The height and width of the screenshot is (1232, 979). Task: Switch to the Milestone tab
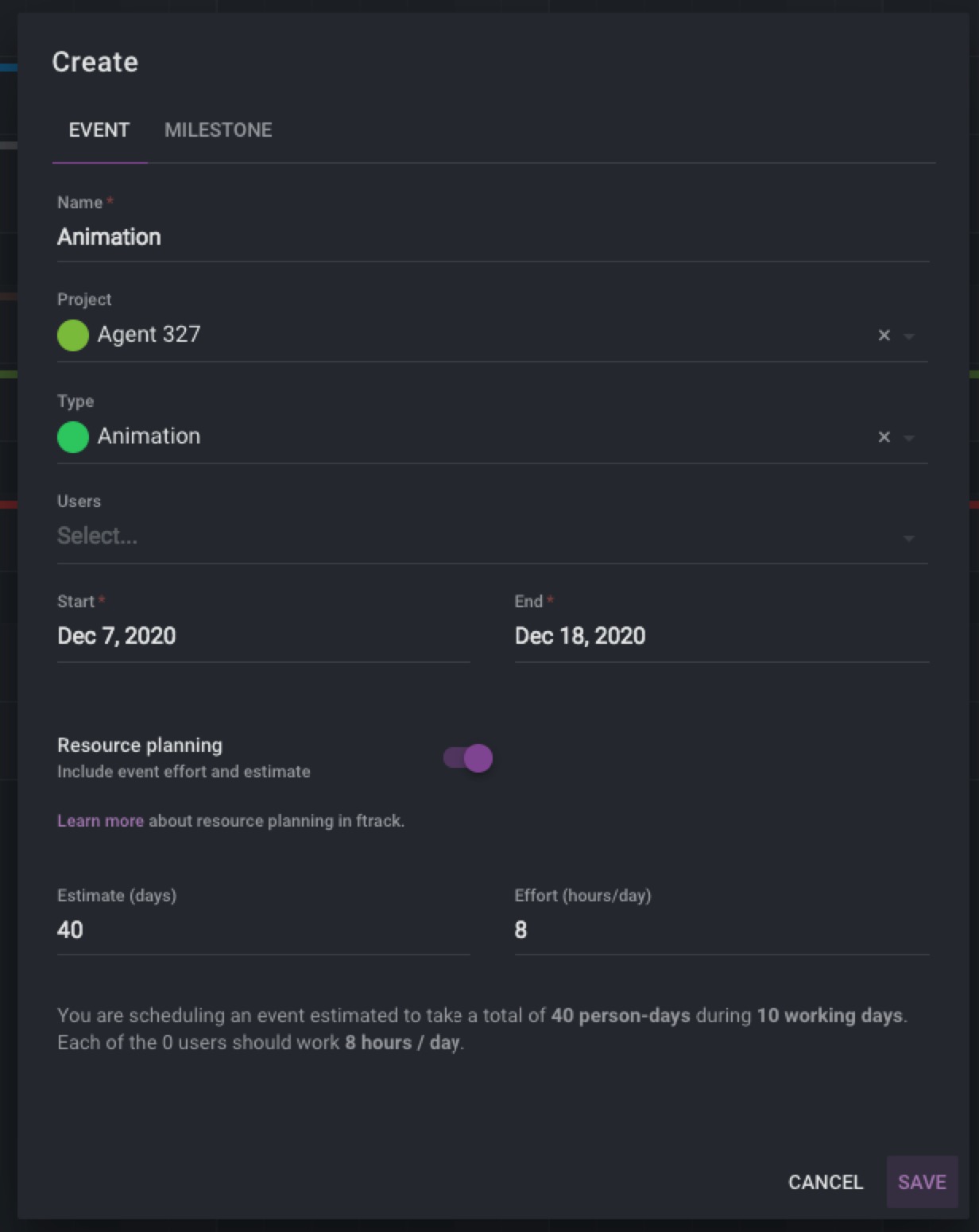pos(218,130)
